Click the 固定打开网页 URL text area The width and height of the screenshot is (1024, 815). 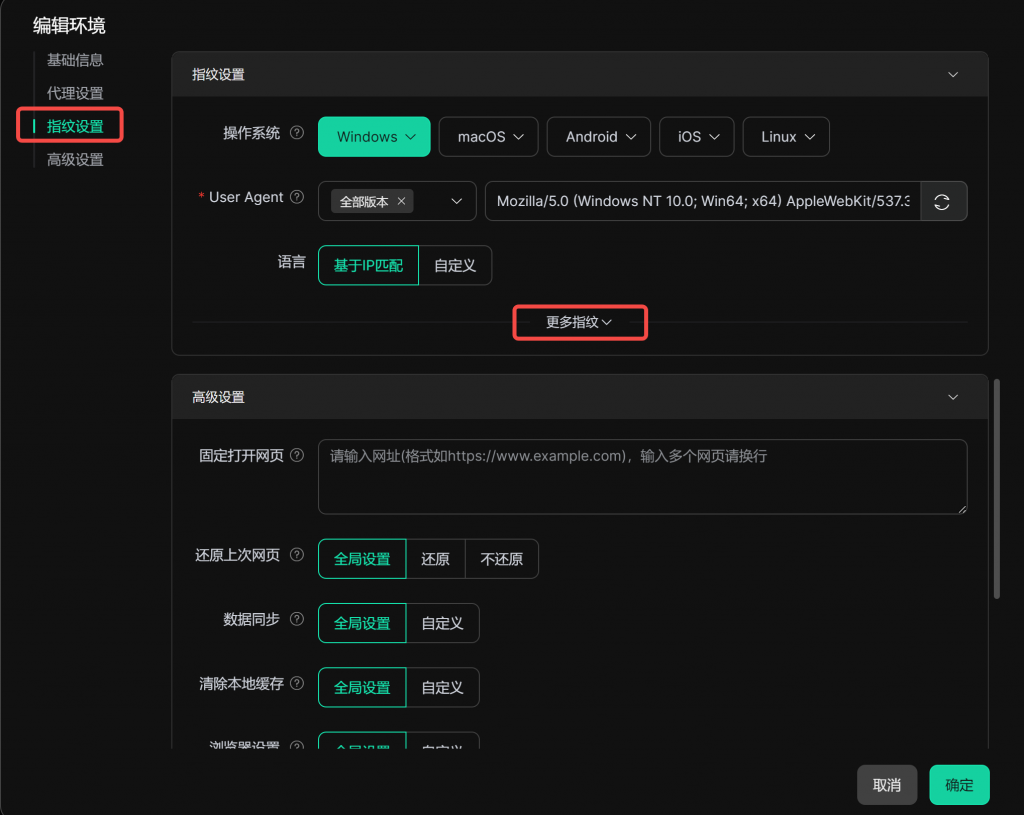(x=642, y=477)
